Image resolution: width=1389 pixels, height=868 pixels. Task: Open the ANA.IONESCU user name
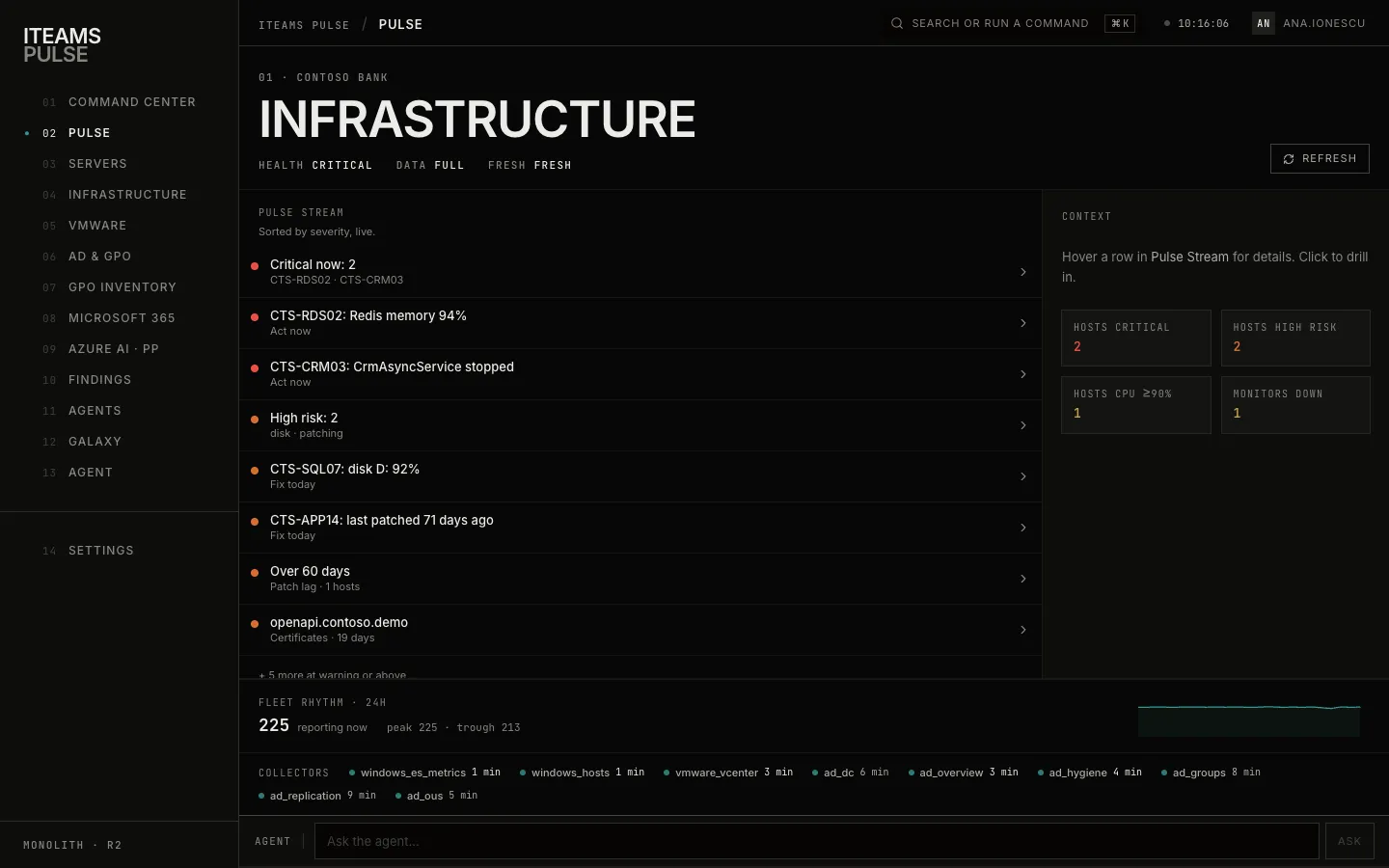1323,23
